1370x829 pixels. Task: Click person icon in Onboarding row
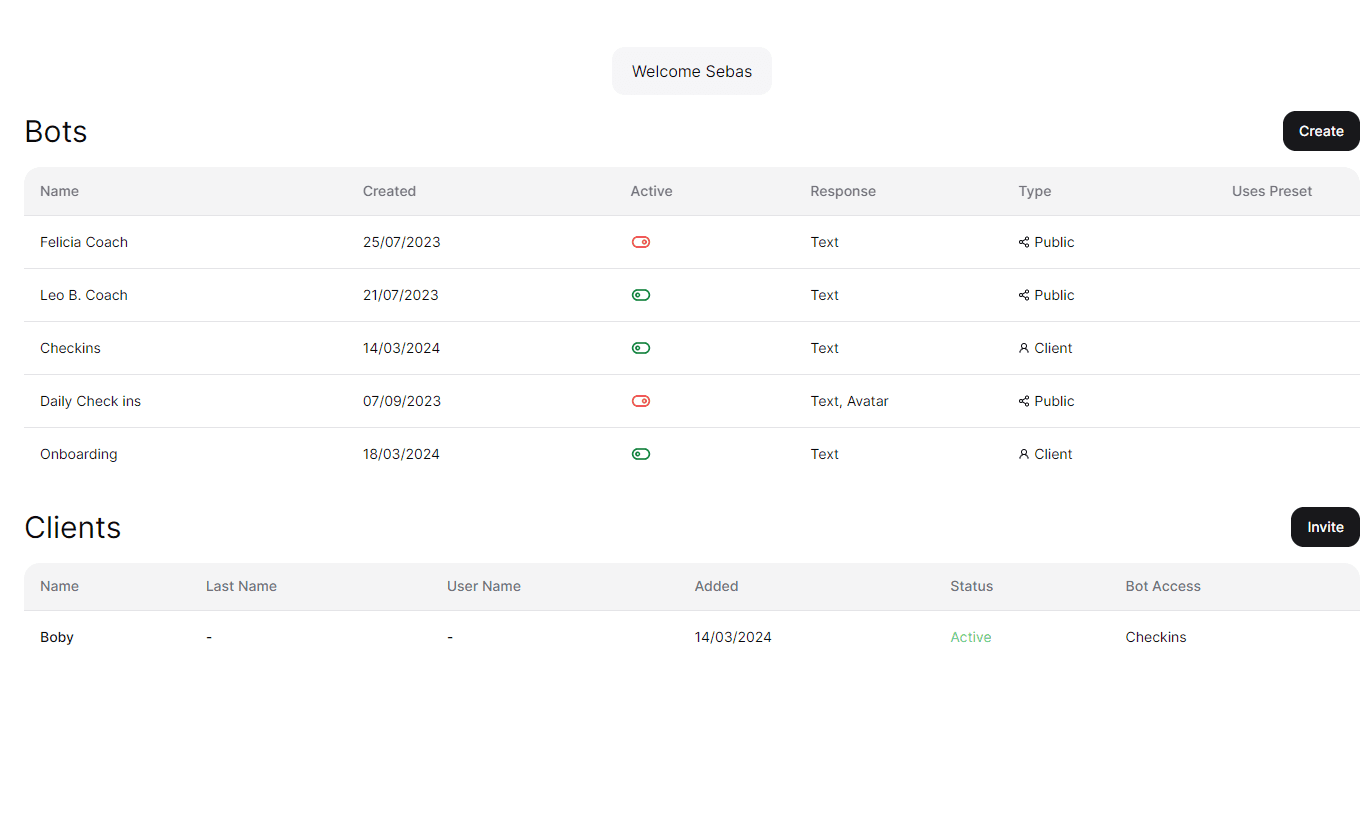tap(1024, 454)
